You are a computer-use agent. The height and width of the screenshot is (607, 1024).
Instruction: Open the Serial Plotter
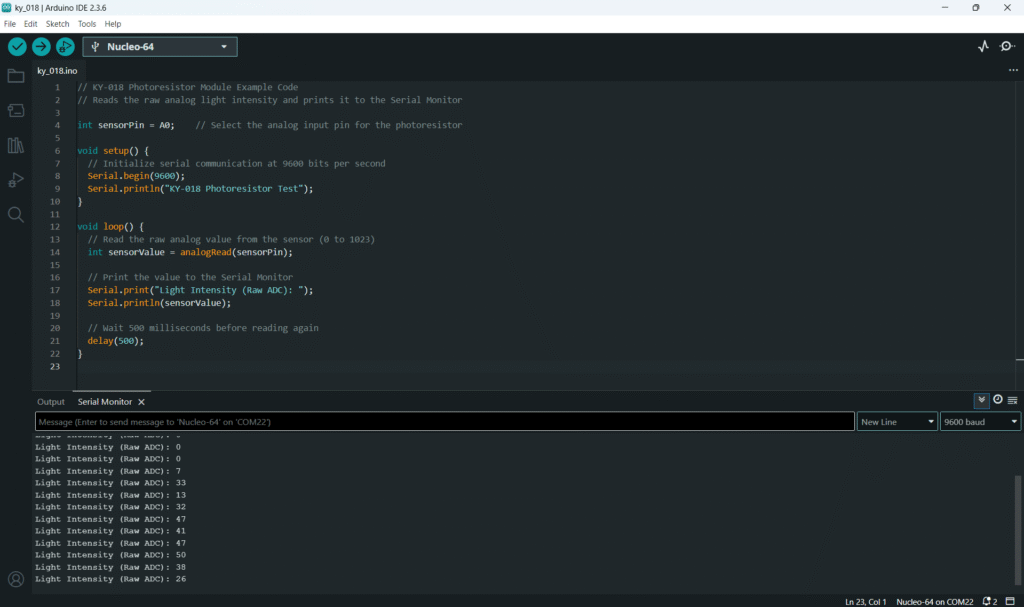point(983,47)
